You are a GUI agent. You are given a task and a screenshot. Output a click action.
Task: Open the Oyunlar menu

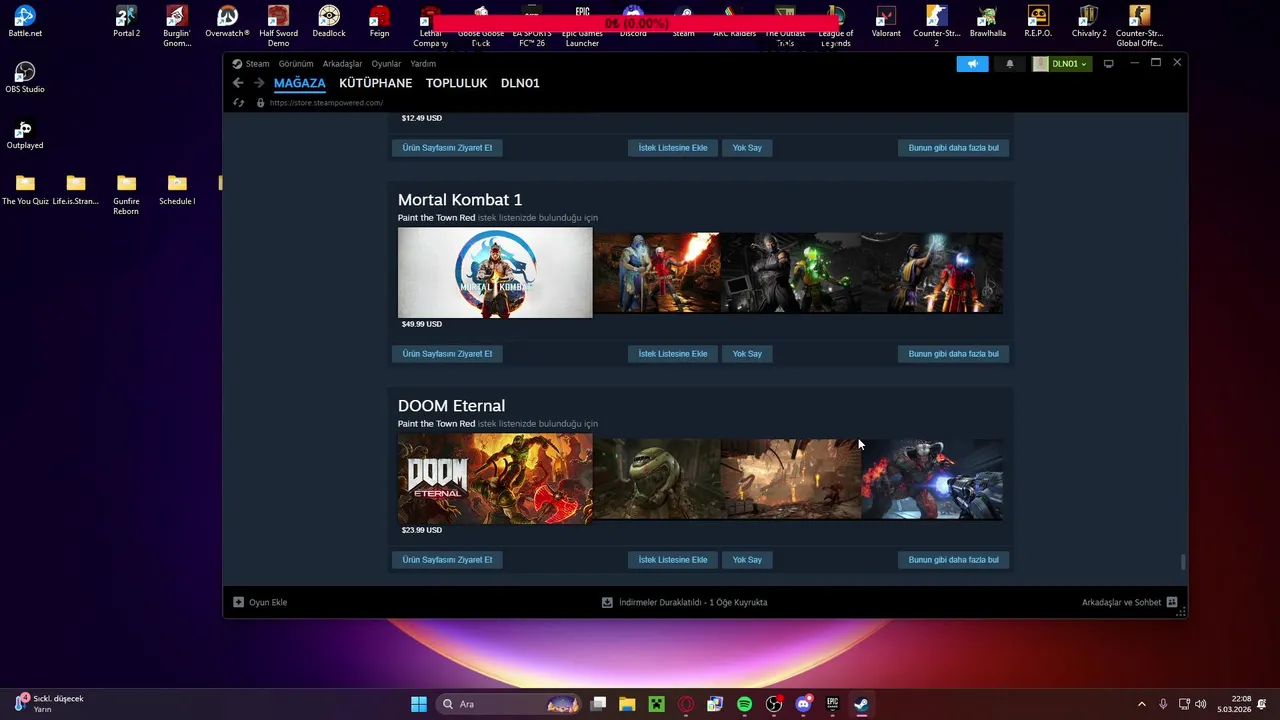coord(386,64)
